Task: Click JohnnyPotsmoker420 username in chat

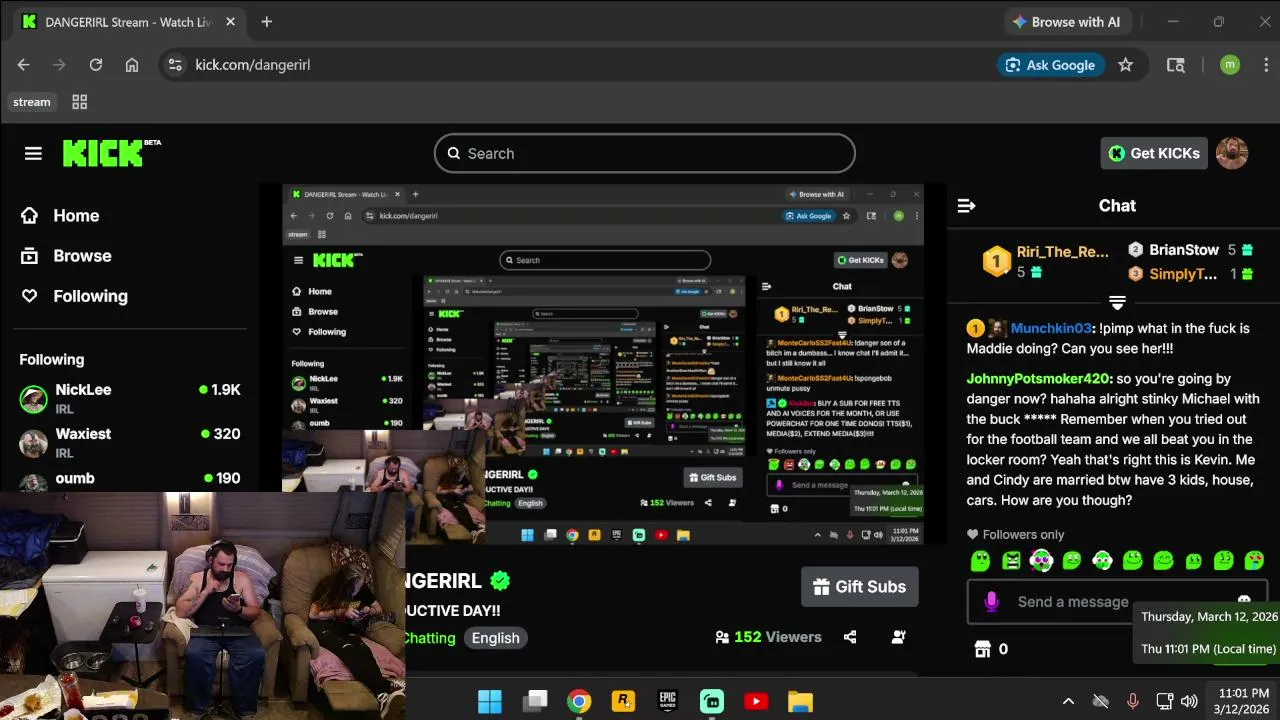Action: (x=1038, y=379)
